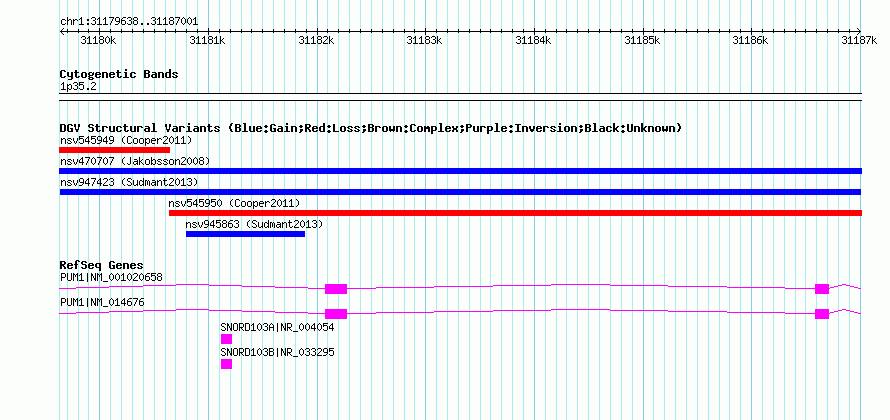Click the red nsv545949 loss variant bar
The image size is (890, 420).
tap(115, 150)
